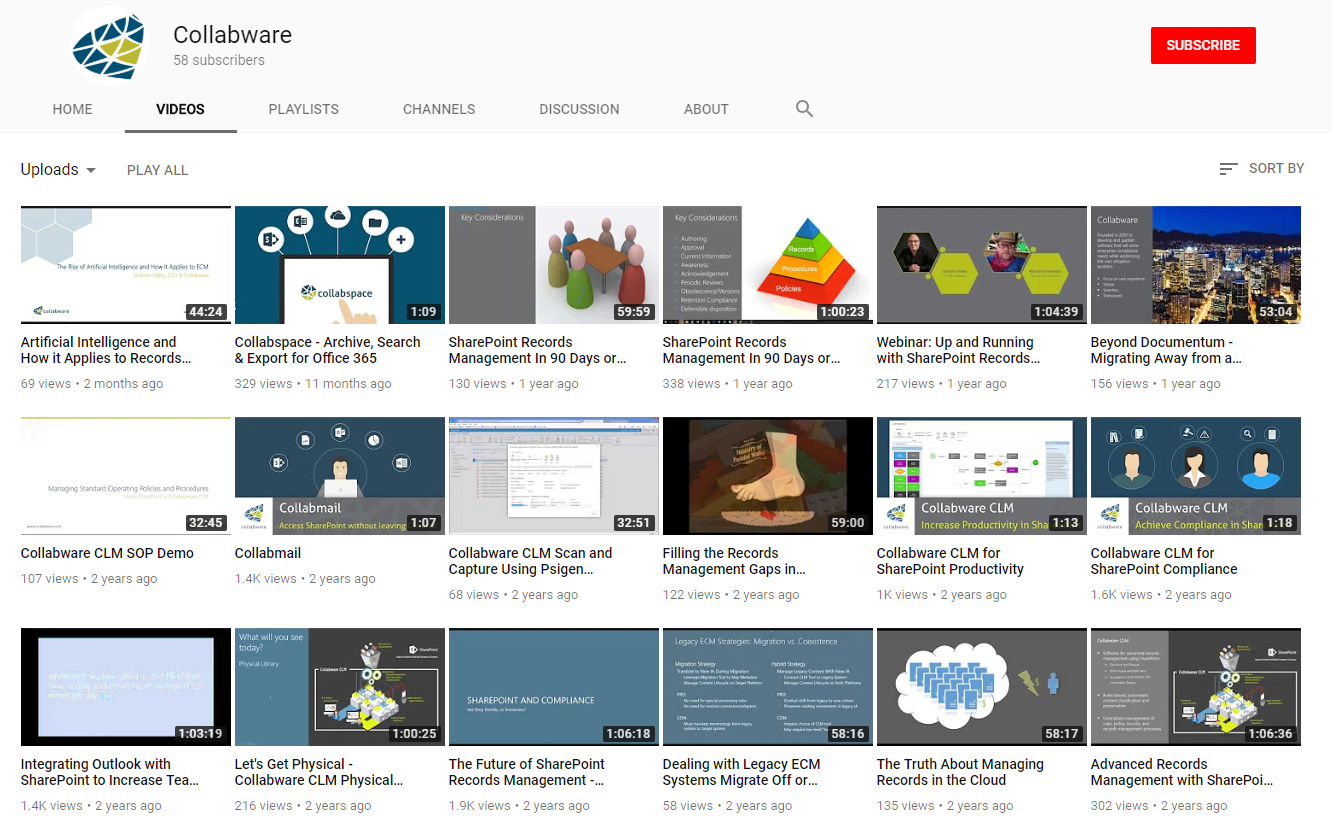Click the Sort By filter icon
1332x832 pixels.
1228,169
